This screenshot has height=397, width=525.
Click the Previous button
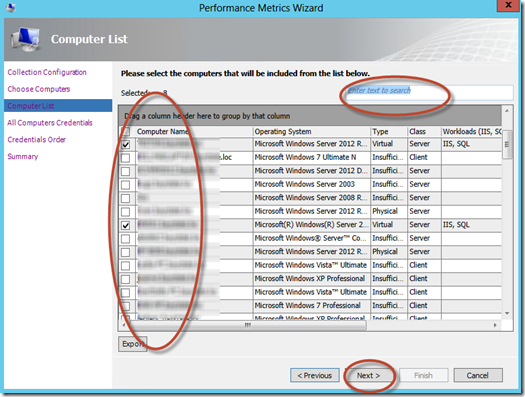[x=315, y=376]
